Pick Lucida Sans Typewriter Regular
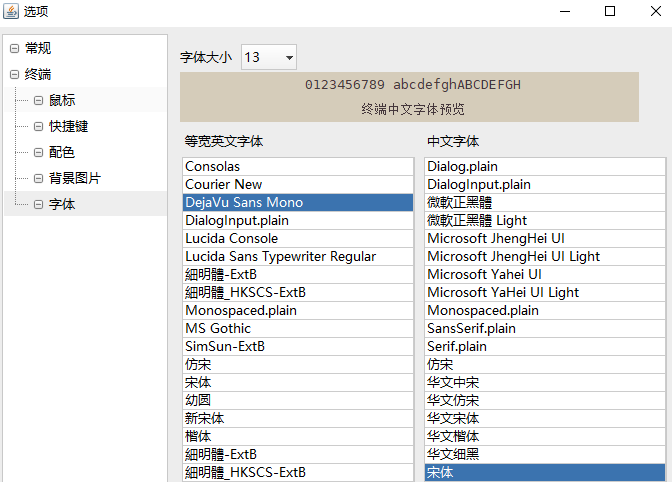The width and height of the screenshot is (672, 482). (x=298, y=256)
